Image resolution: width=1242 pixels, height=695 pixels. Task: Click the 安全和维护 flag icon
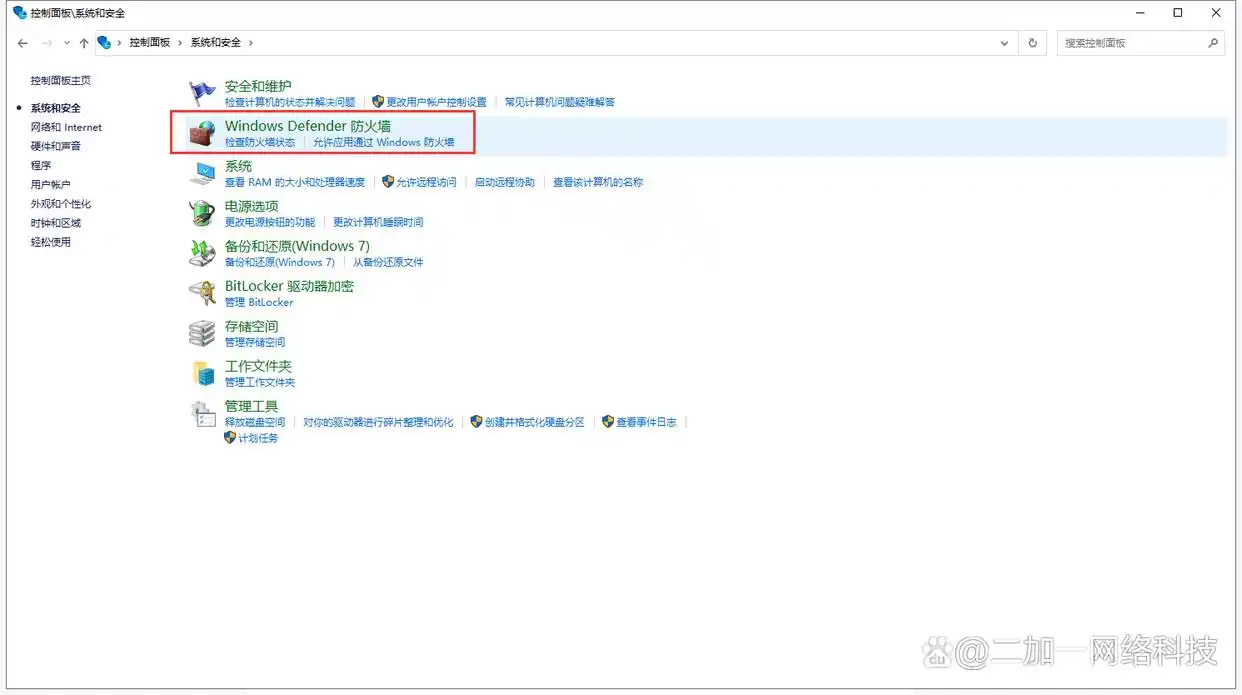(x=202, y=92)
